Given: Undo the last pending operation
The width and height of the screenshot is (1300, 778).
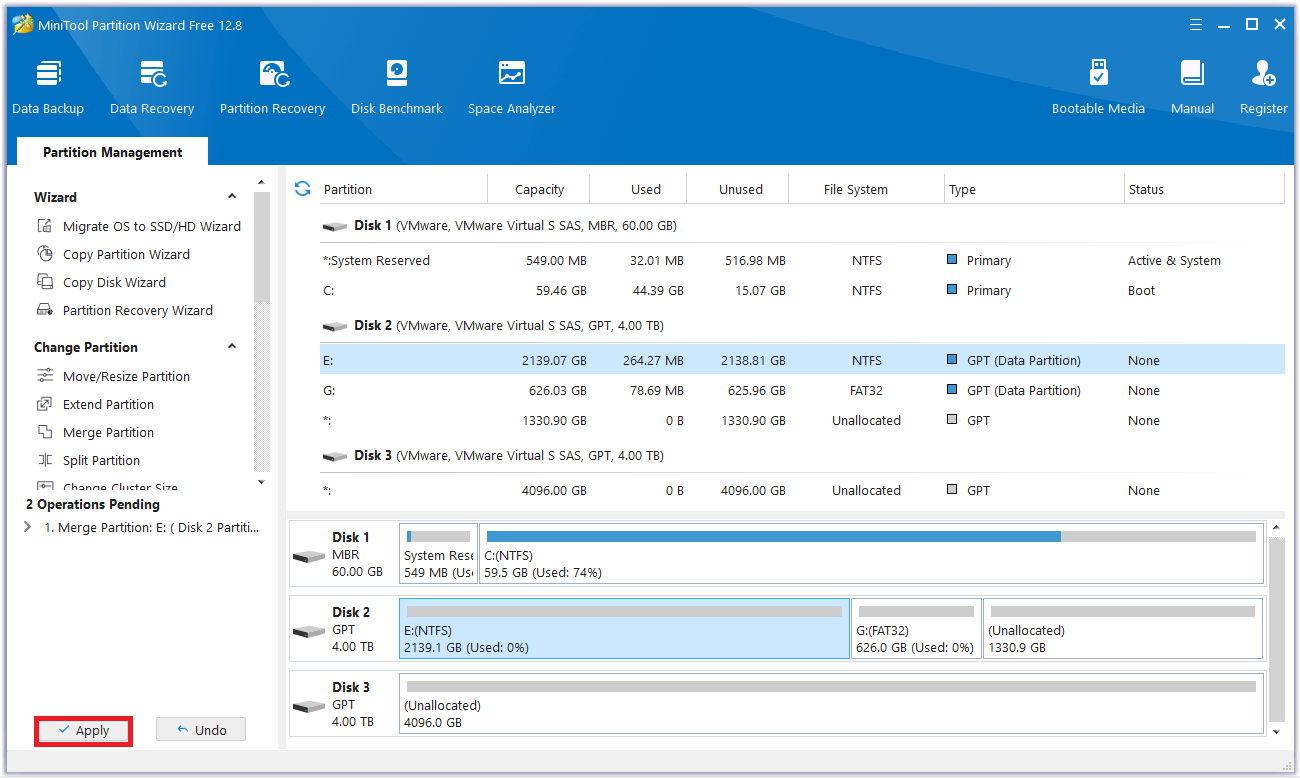Looking at the screenshot, I should click(x=201, y=730).
